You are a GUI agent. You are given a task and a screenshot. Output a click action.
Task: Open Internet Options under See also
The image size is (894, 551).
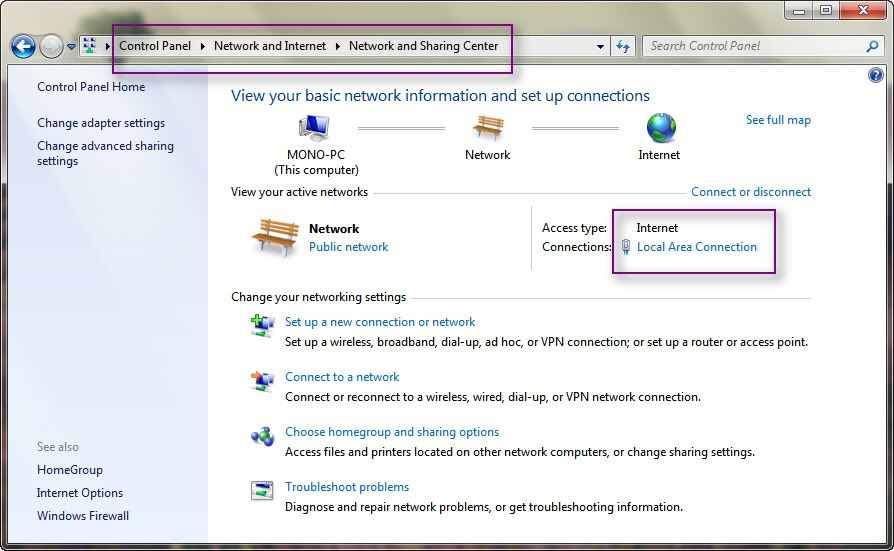(x=80, y=492)
